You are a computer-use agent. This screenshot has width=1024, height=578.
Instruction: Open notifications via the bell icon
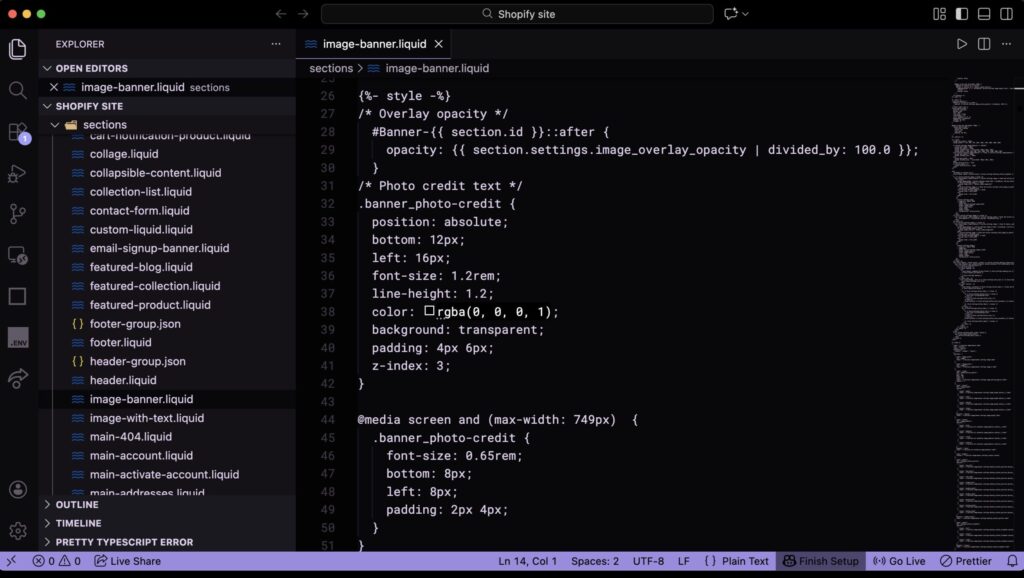[1012, 561]
